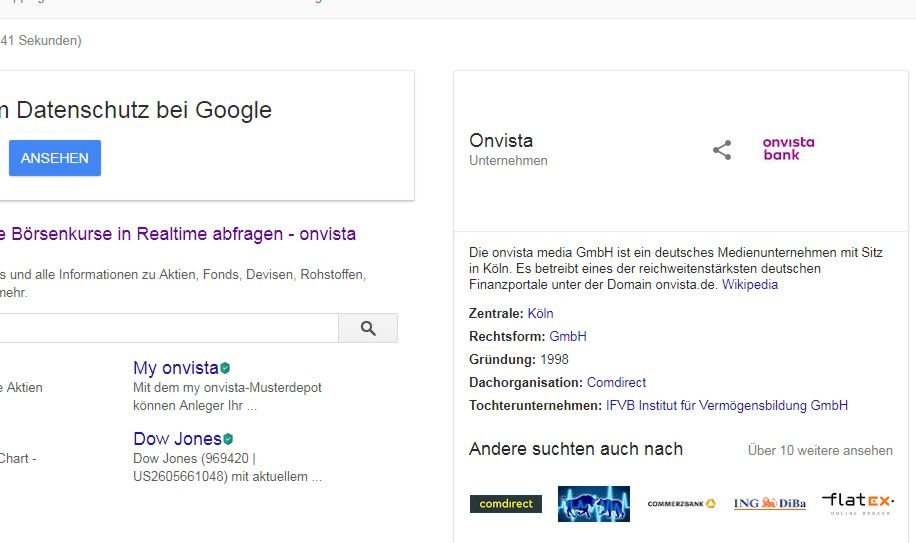This screenshot has width=916, height=543.
Task: Follow the GmbH Rechtsform link
Action: click(x=568, y=336)
